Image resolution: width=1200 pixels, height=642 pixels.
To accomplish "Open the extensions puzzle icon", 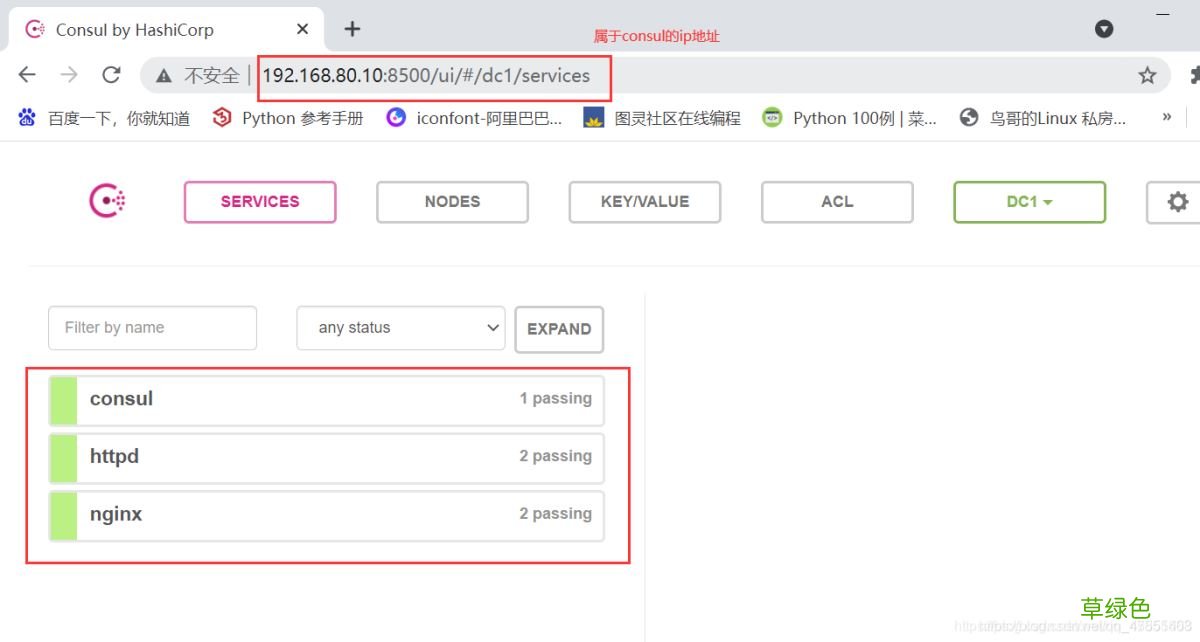I will click(1194, 75).
